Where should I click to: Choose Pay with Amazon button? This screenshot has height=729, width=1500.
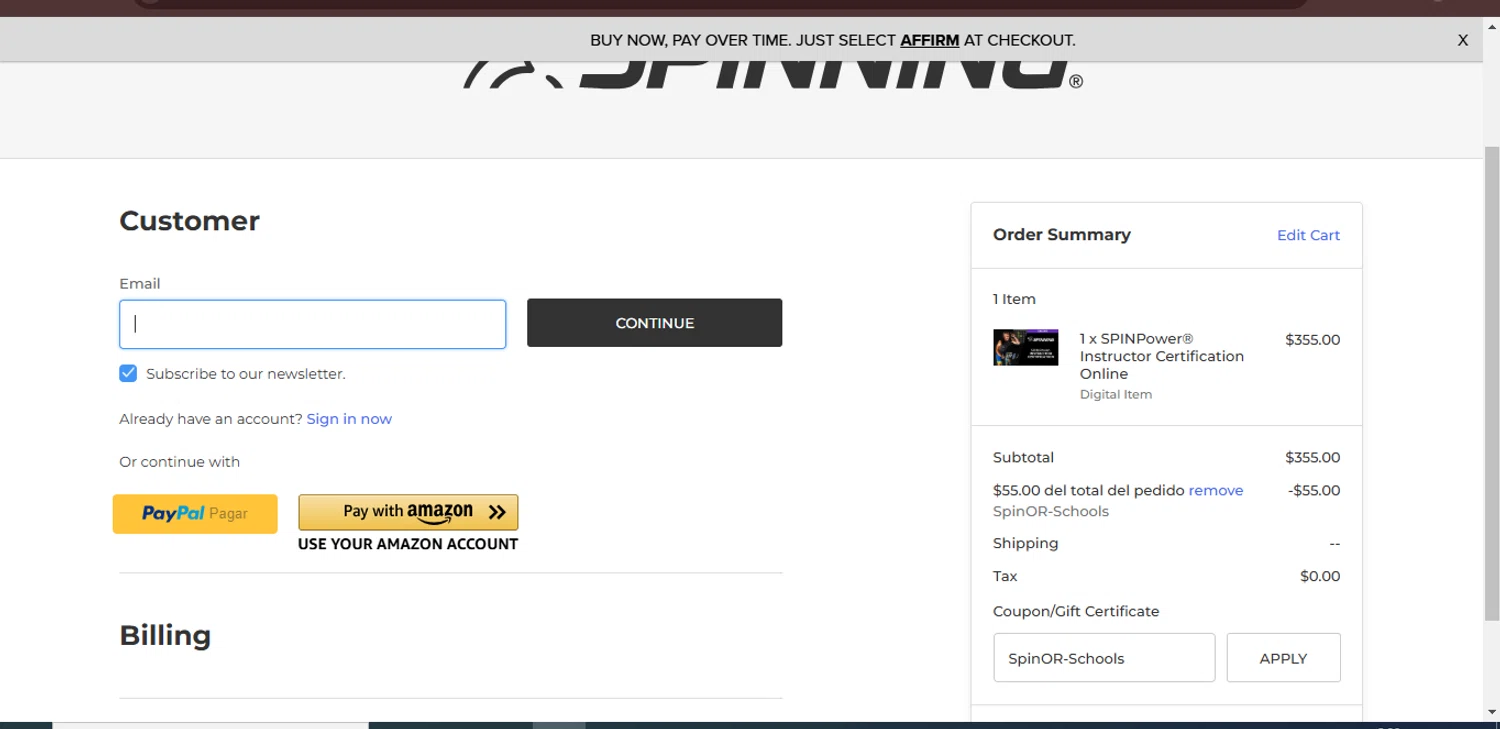408,512
